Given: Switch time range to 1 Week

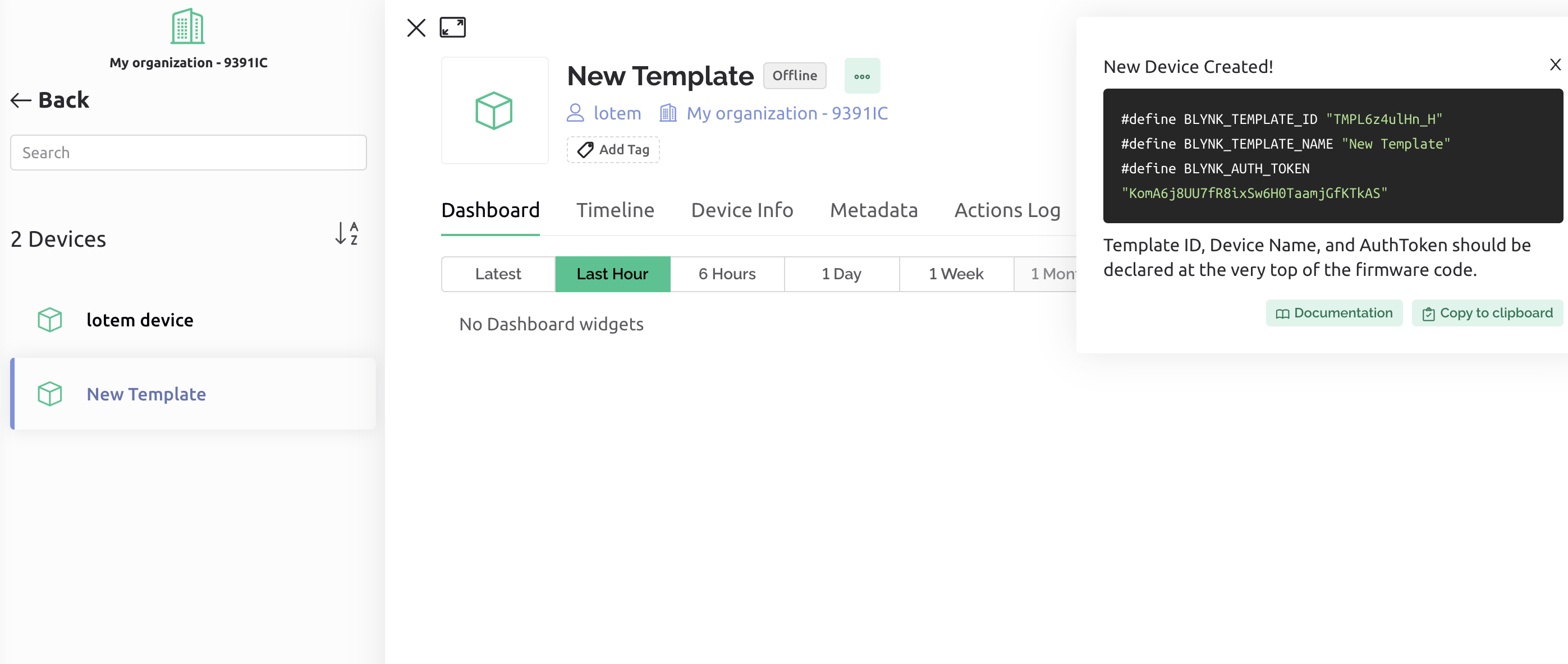Looking at the screenshot, I should tap(956, 274).
